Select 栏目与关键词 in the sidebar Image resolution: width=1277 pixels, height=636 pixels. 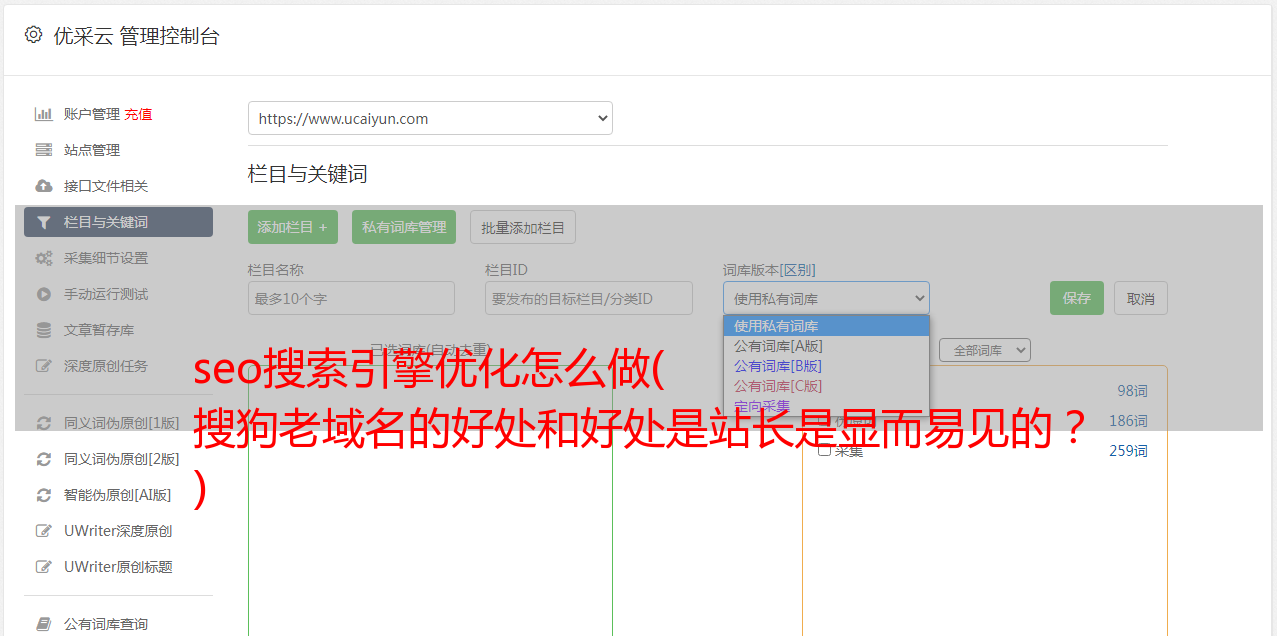118,222
